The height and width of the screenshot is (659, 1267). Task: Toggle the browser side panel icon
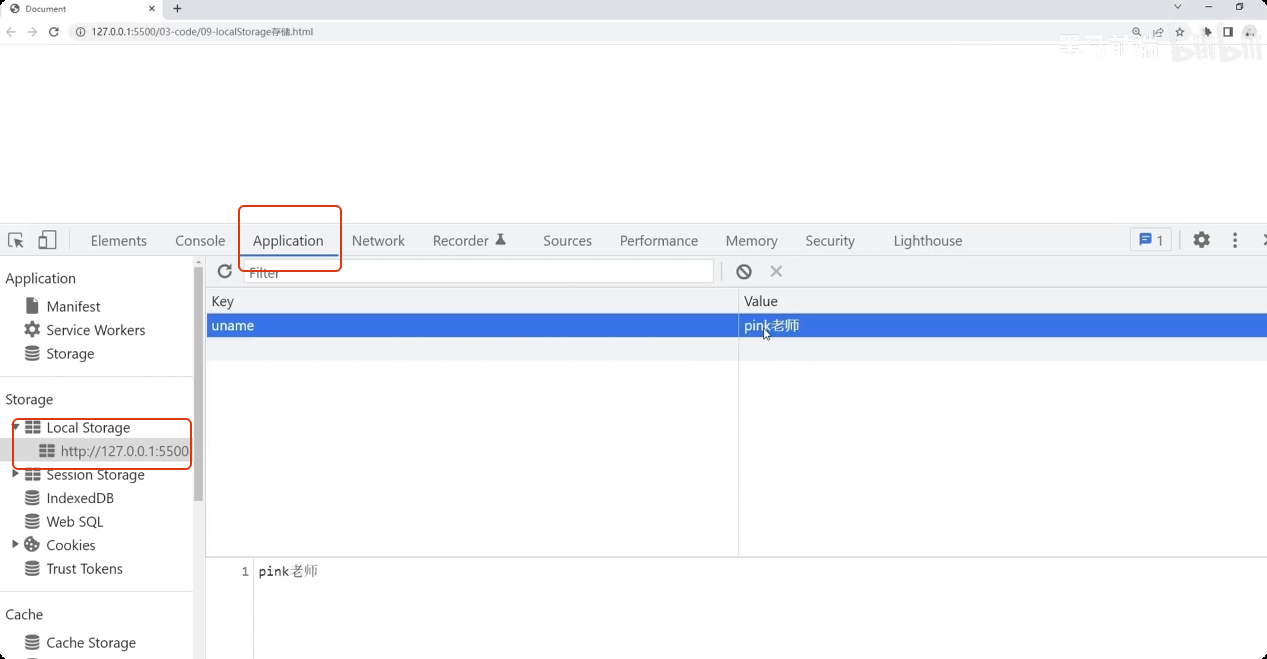click(1228, 32)
